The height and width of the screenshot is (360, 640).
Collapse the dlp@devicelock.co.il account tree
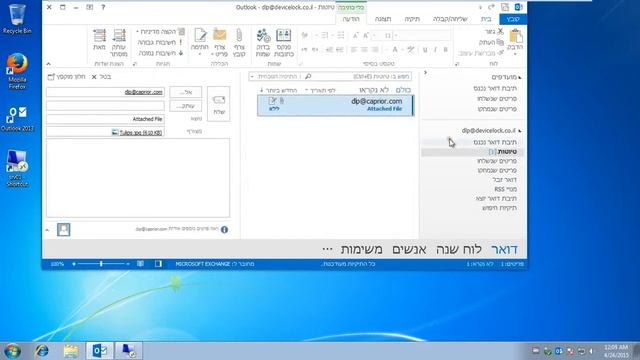click(520, 131)
